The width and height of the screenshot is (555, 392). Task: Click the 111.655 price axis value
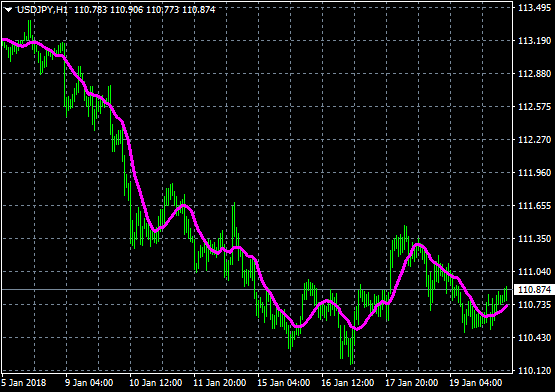[534, 206]
